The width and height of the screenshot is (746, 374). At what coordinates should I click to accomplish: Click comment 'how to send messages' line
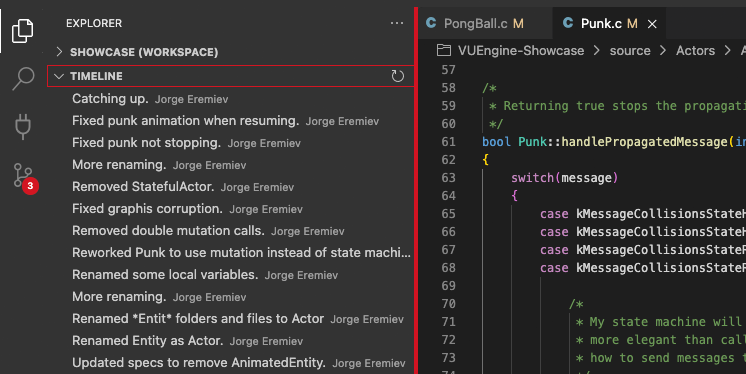[660, 358]
